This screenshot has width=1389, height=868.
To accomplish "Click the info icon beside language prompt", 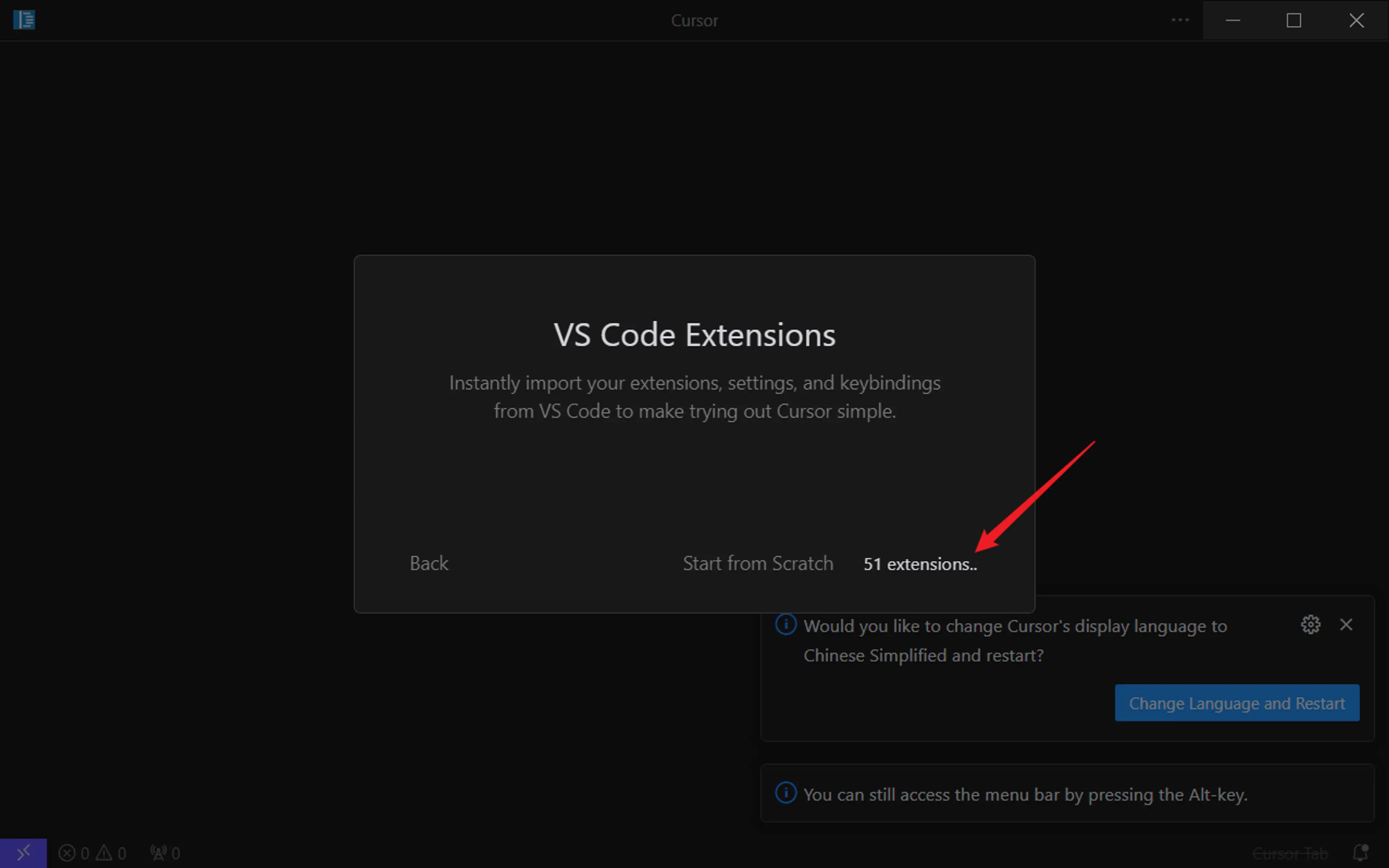I will coord(786,625).
